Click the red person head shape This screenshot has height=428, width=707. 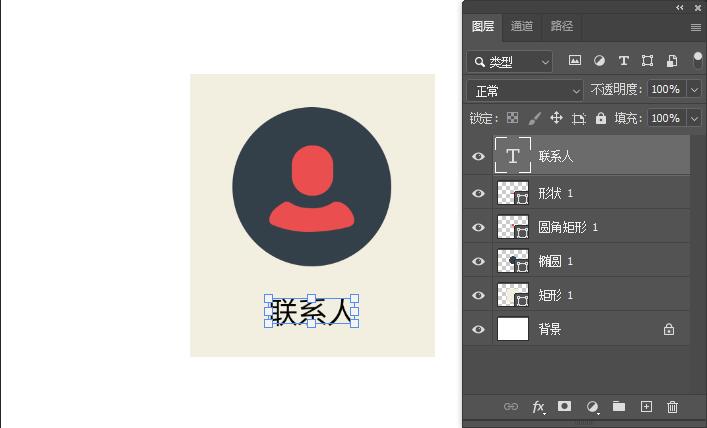pos(312,170)
